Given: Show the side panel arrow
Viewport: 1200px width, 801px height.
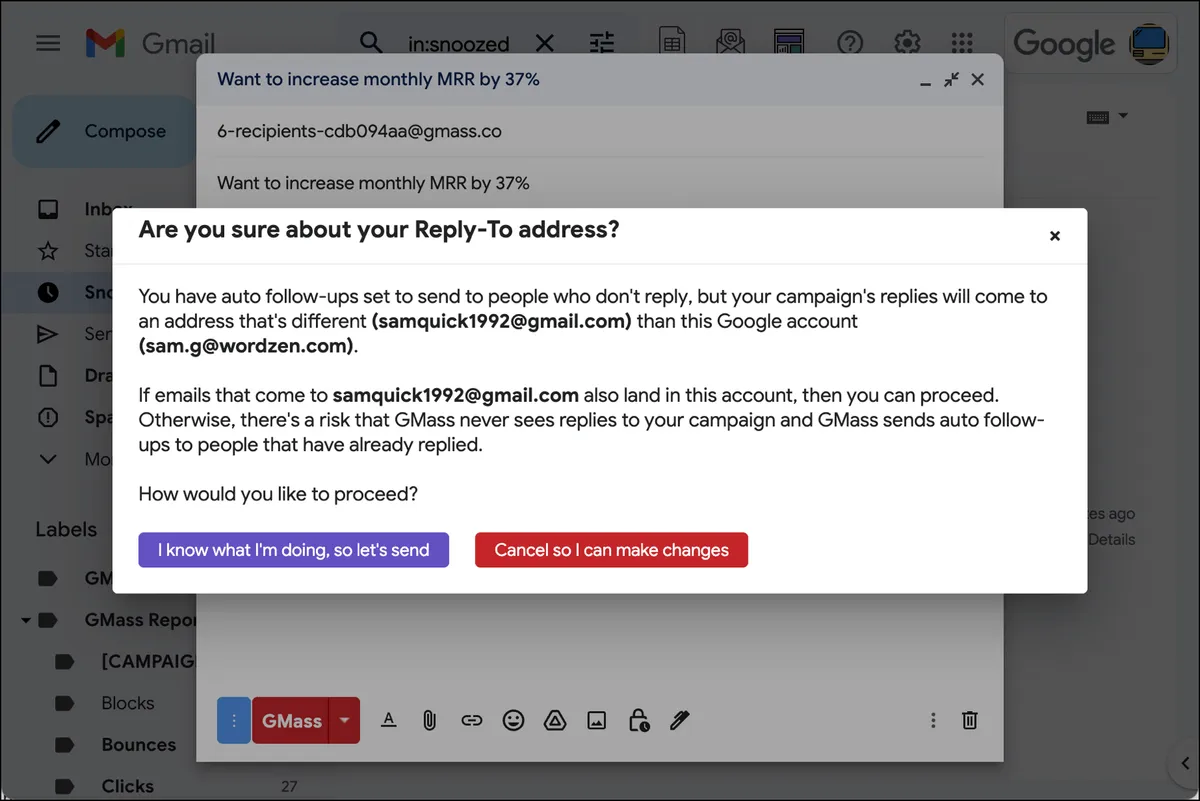Looking at the screenshot, I should [1183, 765].
